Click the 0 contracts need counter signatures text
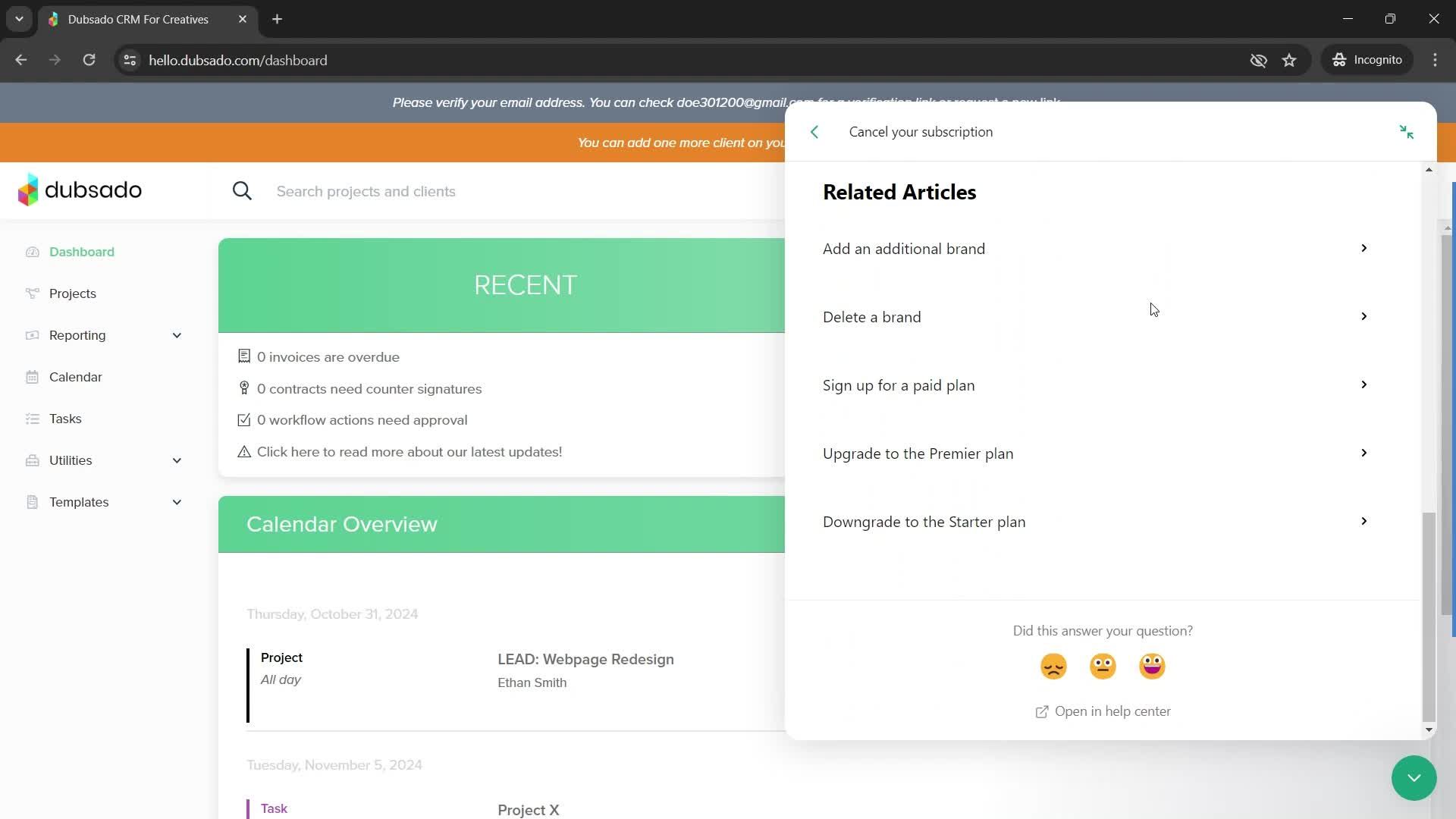This screenshot has height=819, width=1456. [x=369, y=389]
